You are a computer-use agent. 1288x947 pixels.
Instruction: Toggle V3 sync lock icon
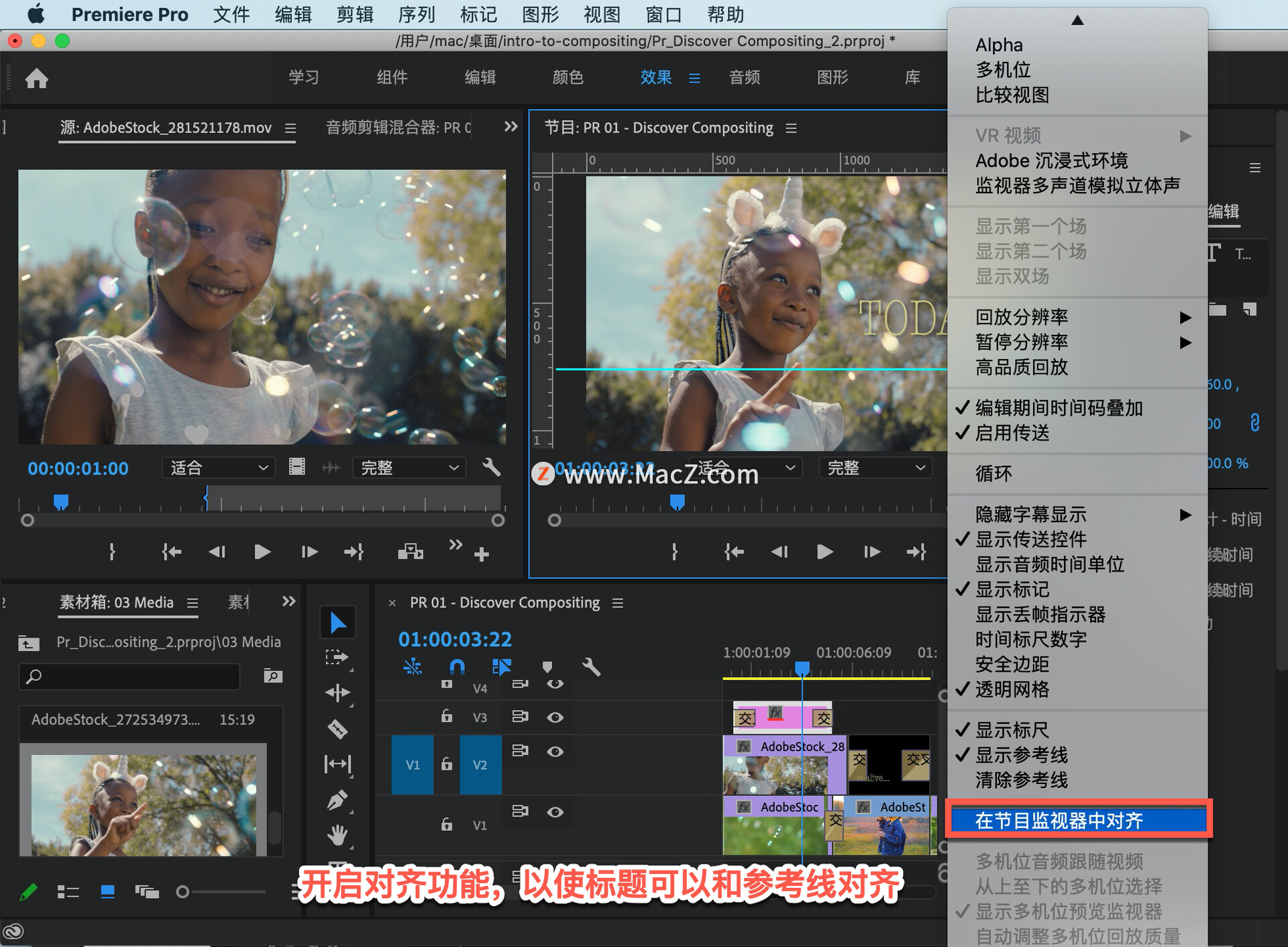tap(520, 717)
